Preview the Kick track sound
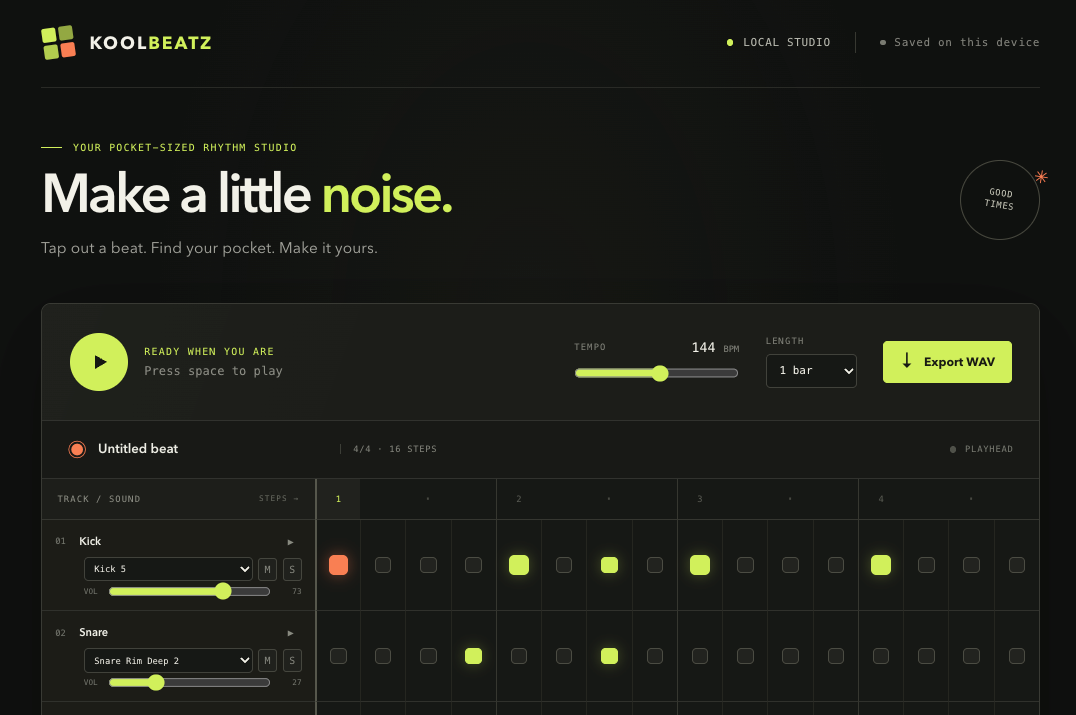 [x=290, y=542]
